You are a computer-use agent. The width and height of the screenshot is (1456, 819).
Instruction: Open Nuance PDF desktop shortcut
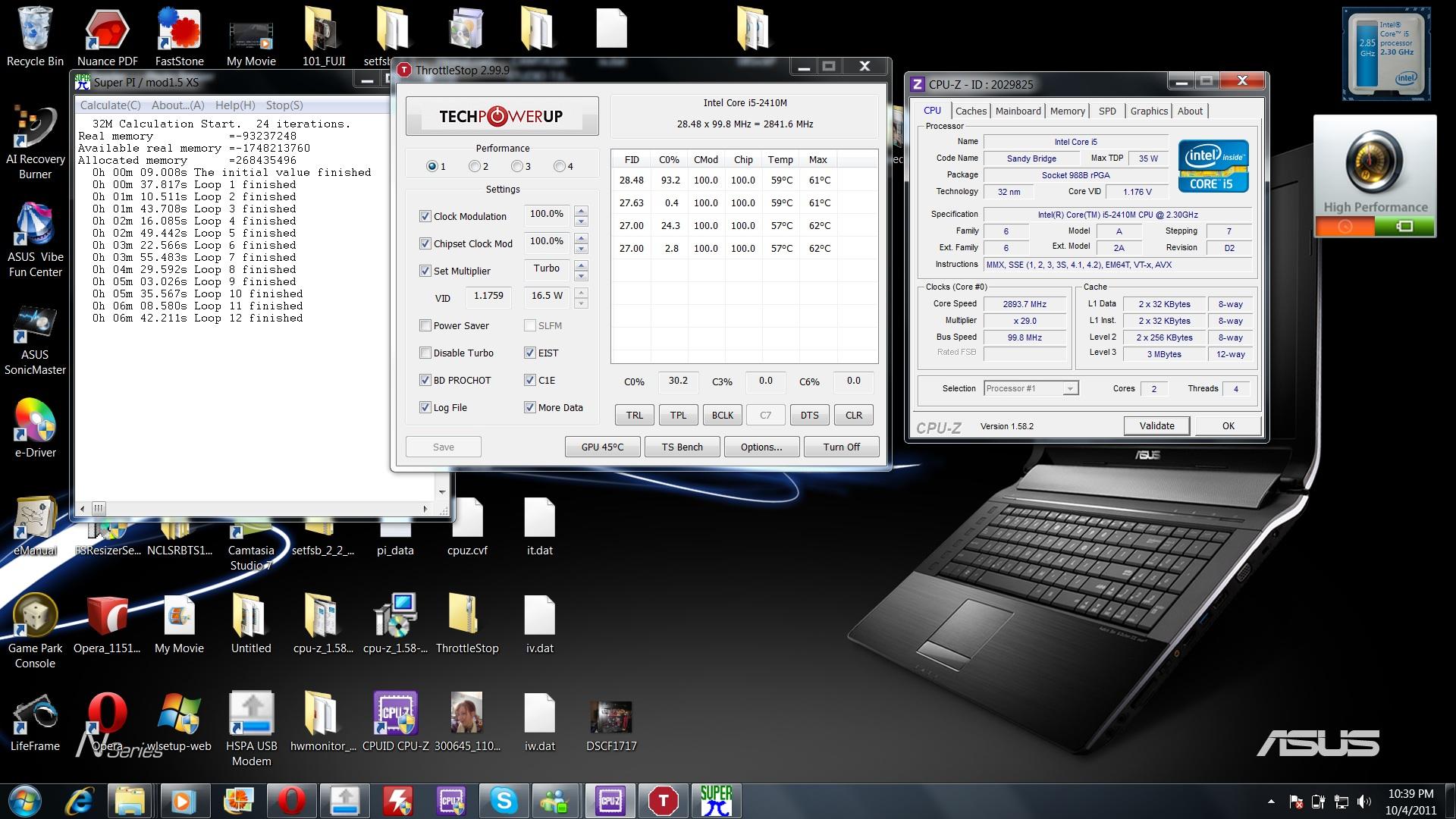[x=107, y=36]
